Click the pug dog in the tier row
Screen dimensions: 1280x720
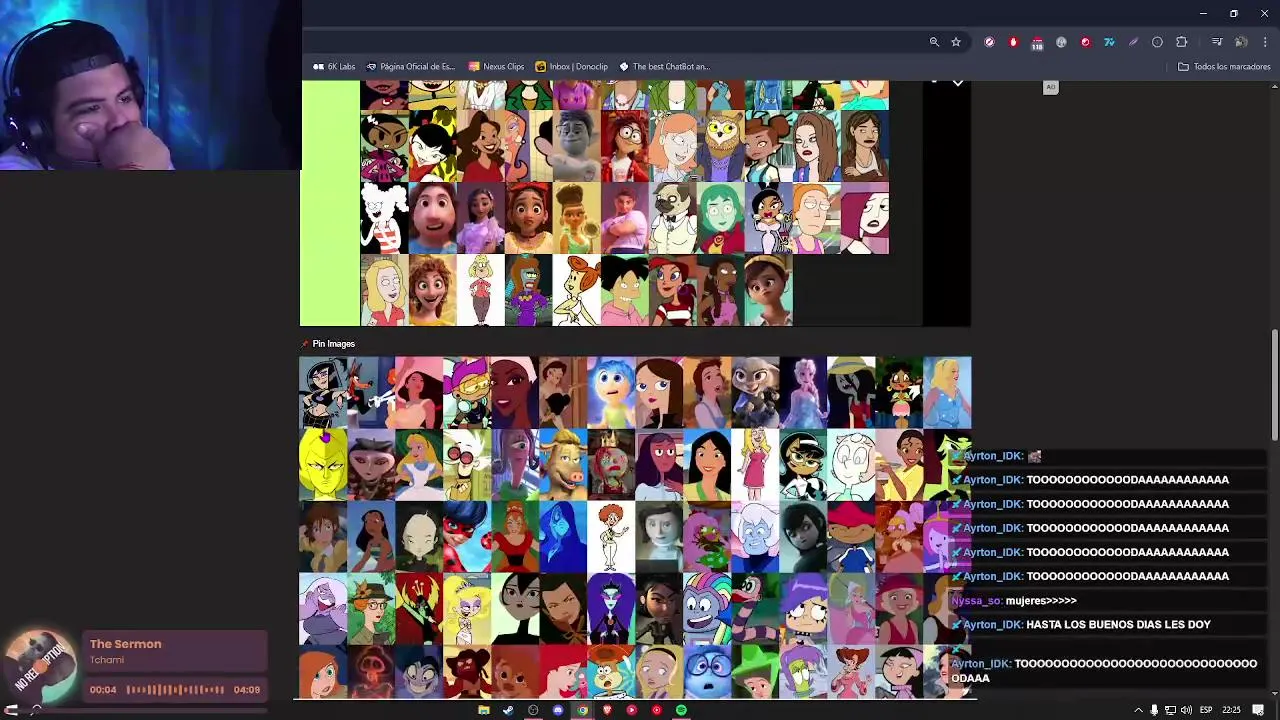click(672, 218)
